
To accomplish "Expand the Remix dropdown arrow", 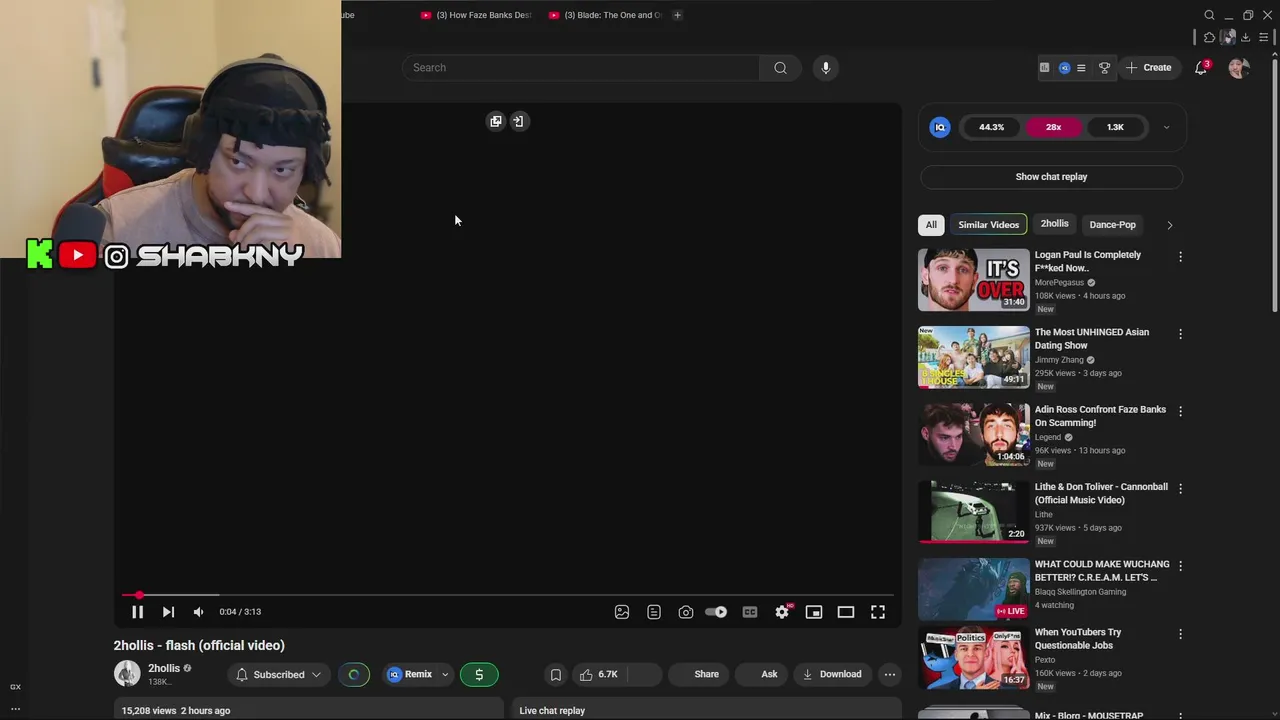I will click(x=445, y=675).
